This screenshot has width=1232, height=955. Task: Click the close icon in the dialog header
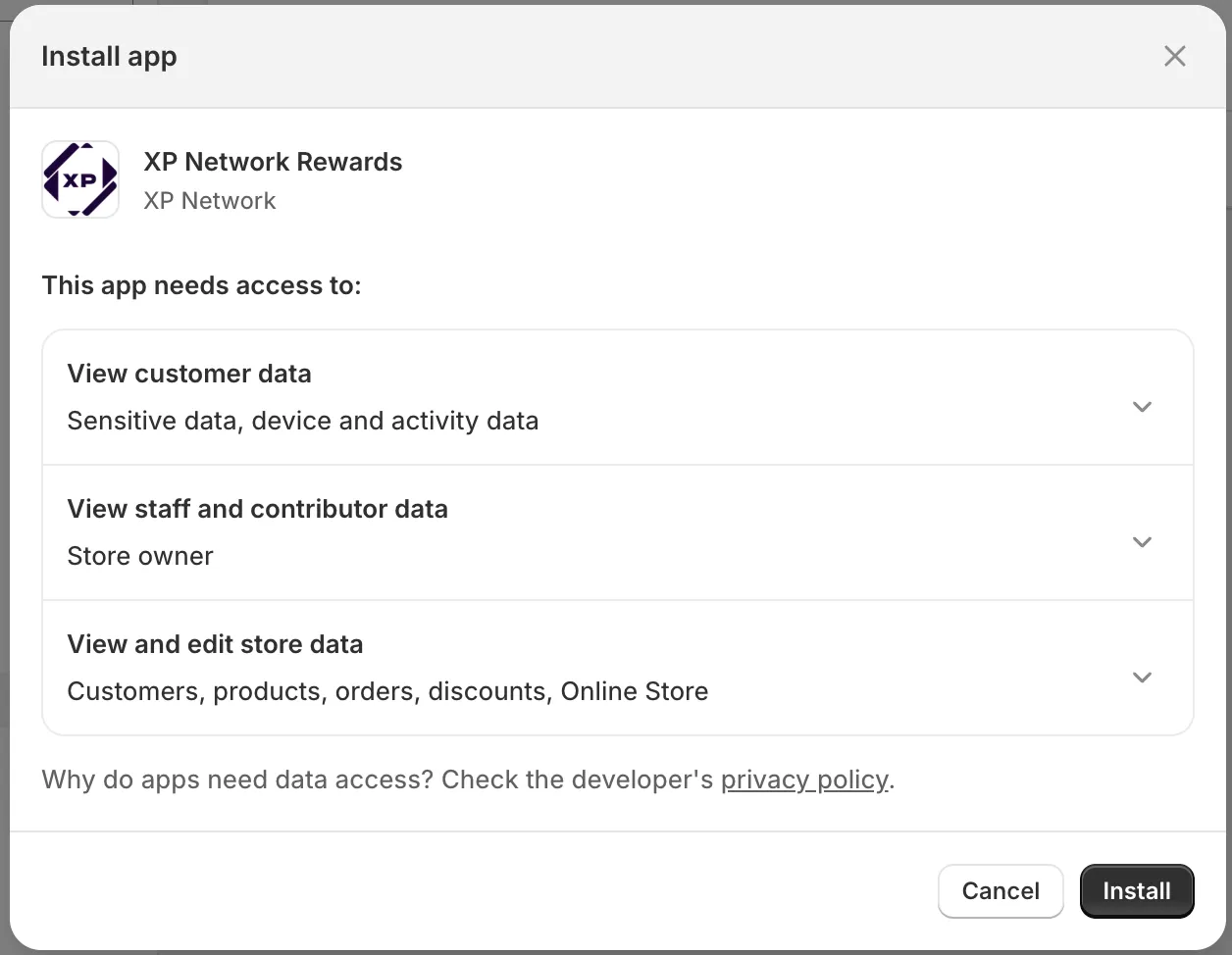pos(1174,56)
